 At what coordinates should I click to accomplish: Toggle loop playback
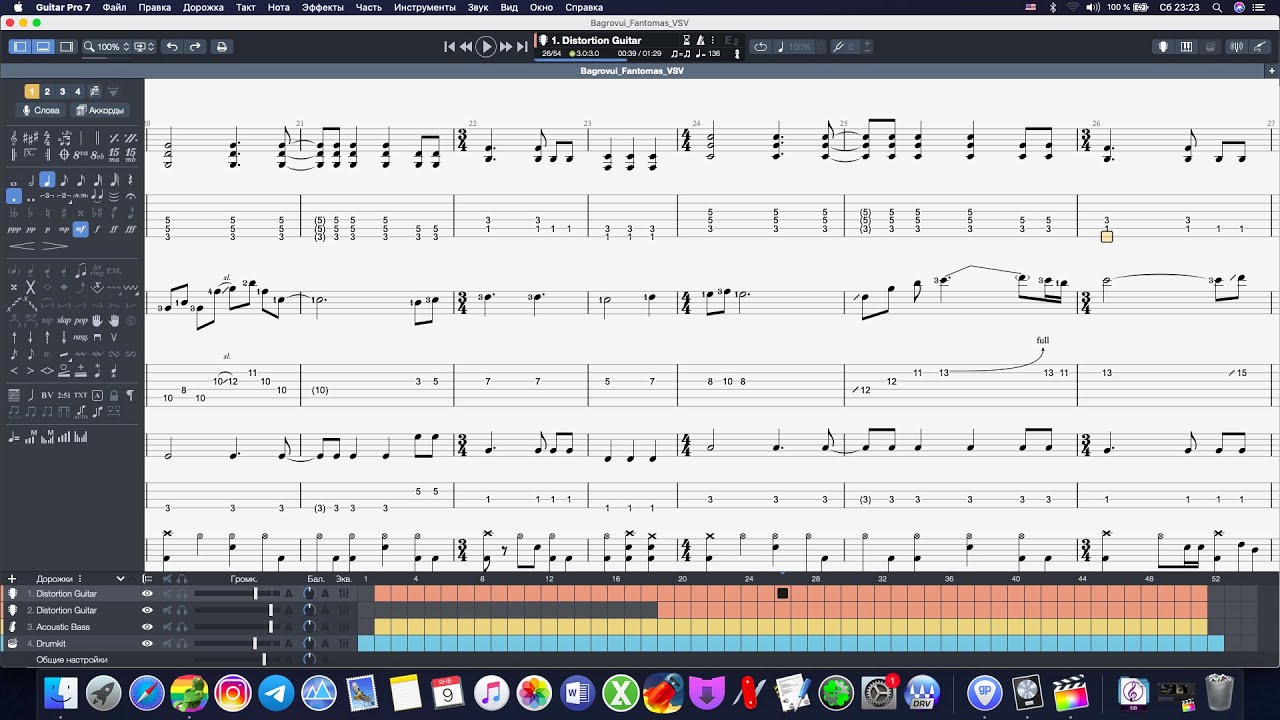761,46
